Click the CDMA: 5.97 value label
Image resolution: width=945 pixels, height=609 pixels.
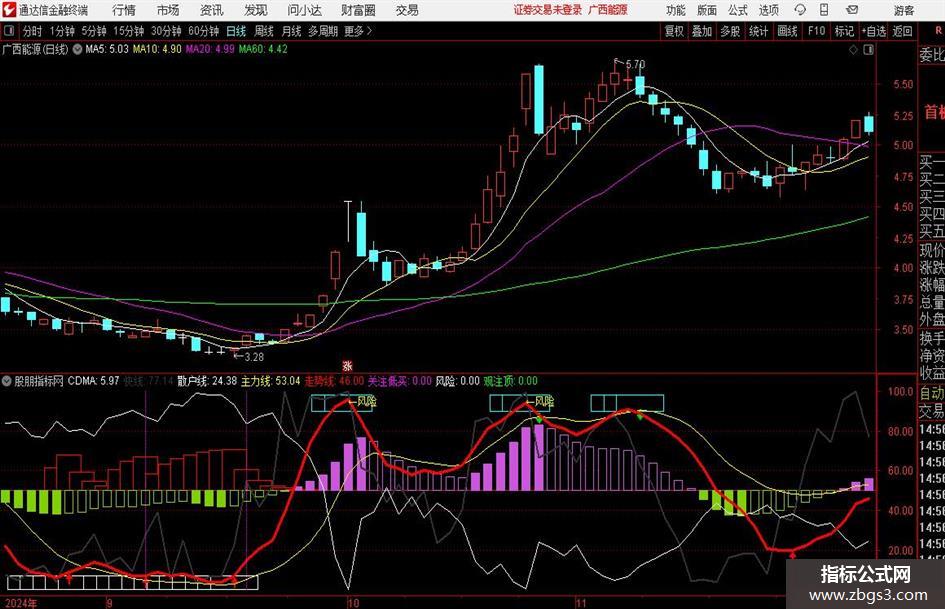pyautogui.click(x=93, y=381)
